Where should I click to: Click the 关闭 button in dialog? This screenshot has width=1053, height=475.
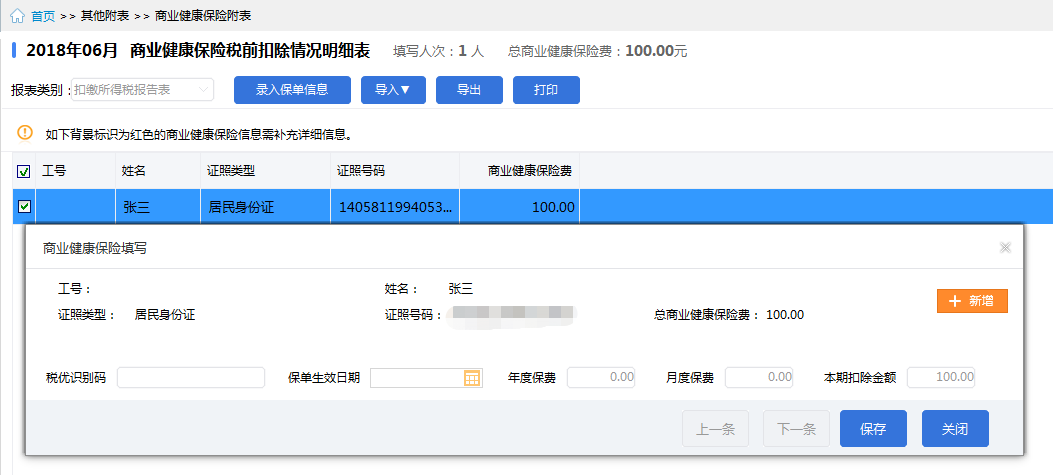click(955, 429)
